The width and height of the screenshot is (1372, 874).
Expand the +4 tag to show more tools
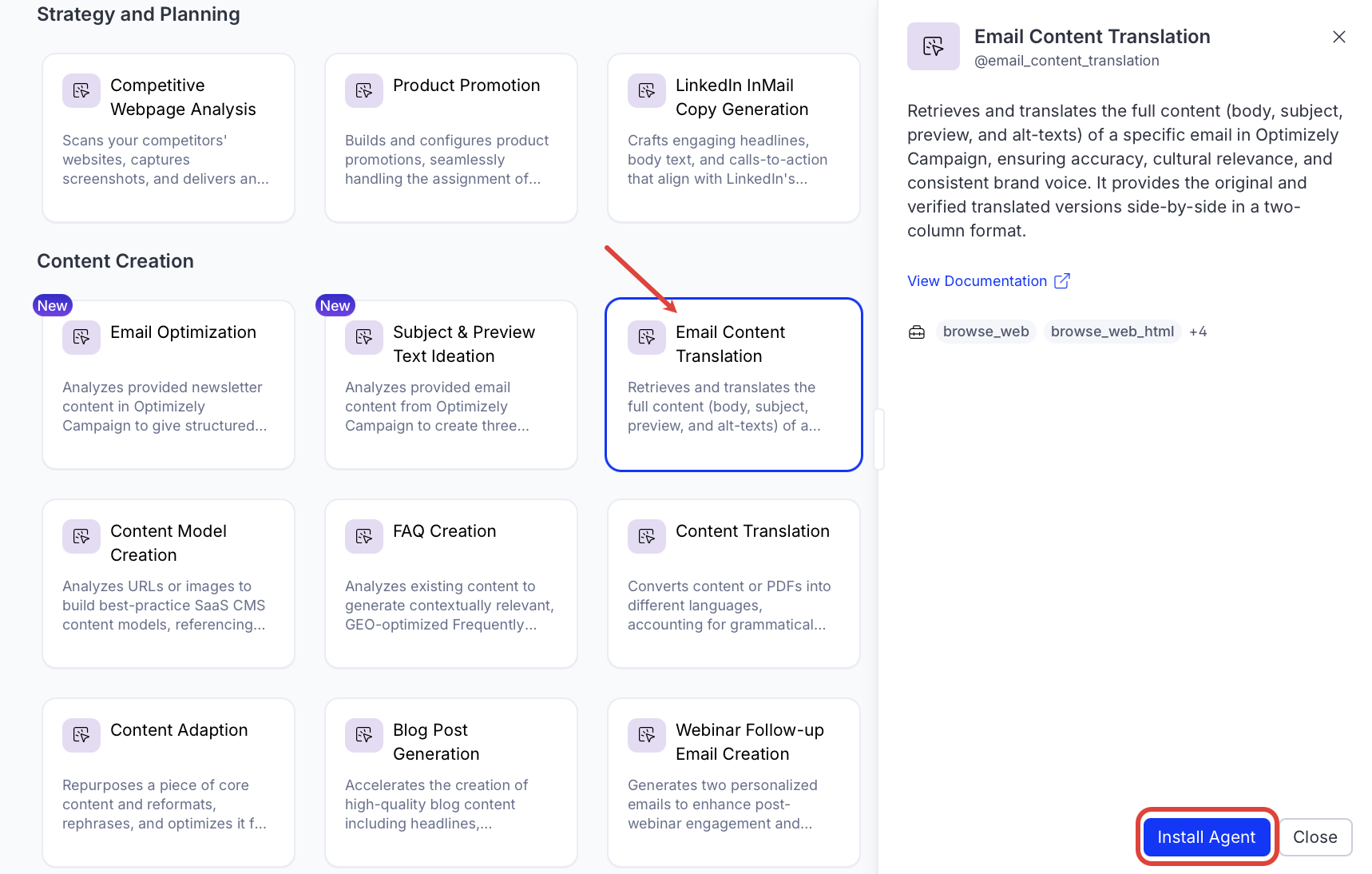pos(1198,331)
